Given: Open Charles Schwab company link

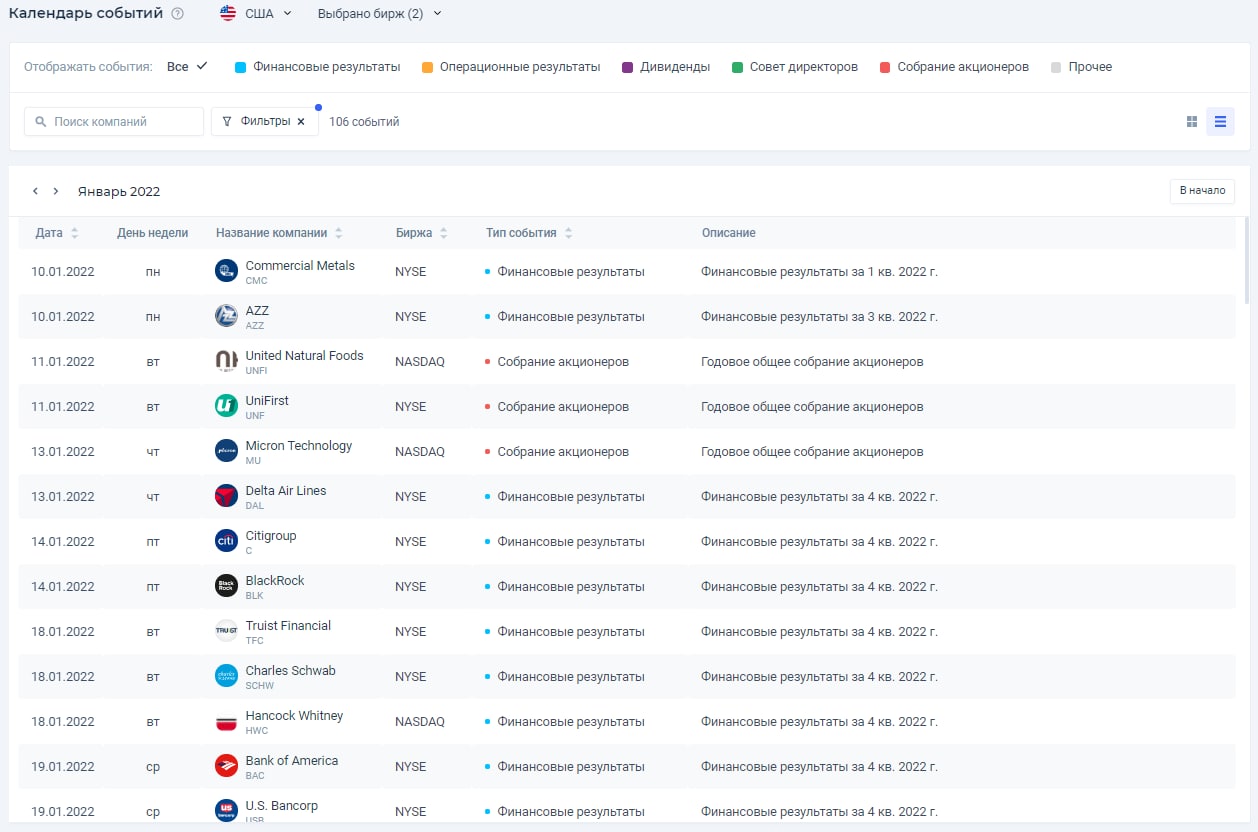Looking at the screenshot, I should pos(290,671).
